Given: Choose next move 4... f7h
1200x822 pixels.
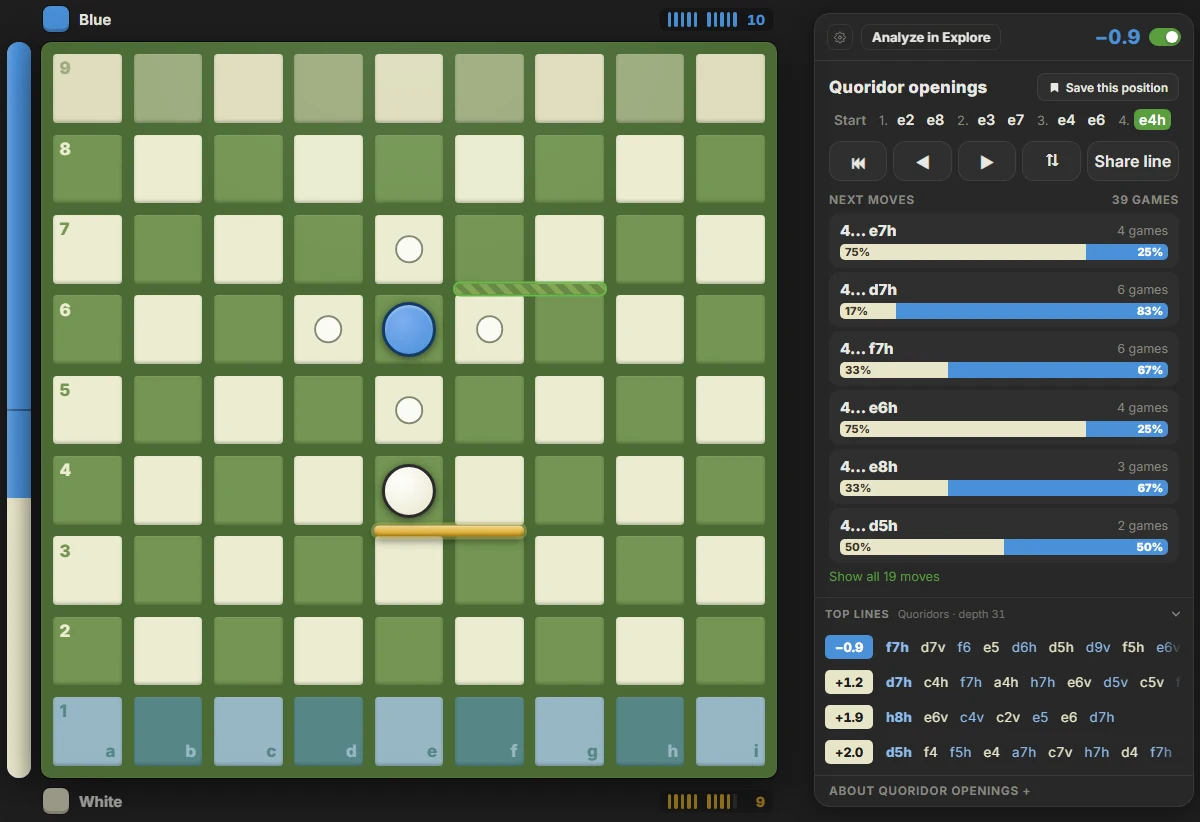Looking at the screenshot, I should 1004,359.
